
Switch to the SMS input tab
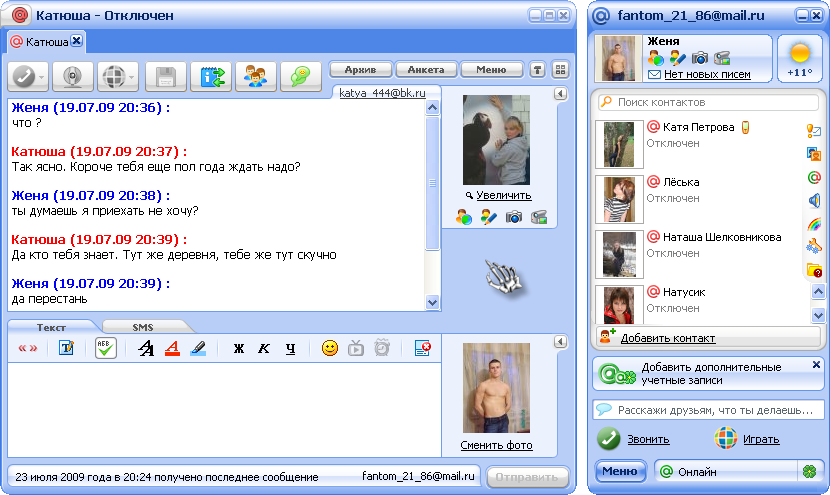[x=143, y=327]
